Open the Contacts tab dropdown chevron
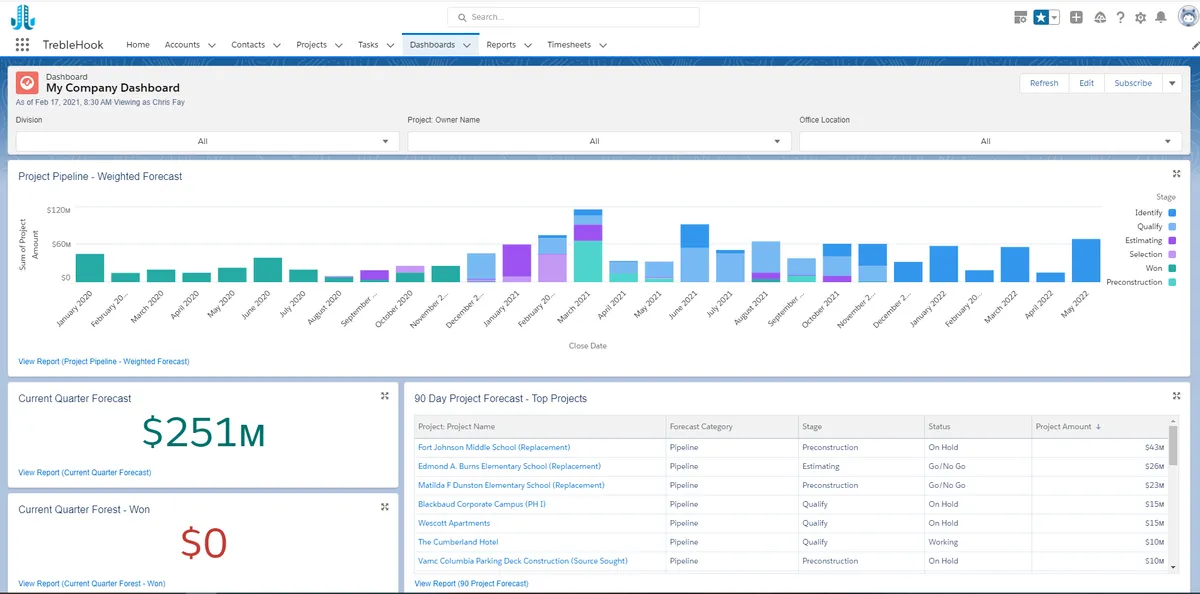Image resolution: width=1200 pixels, height=594 pixels. [x=275, y=45]
